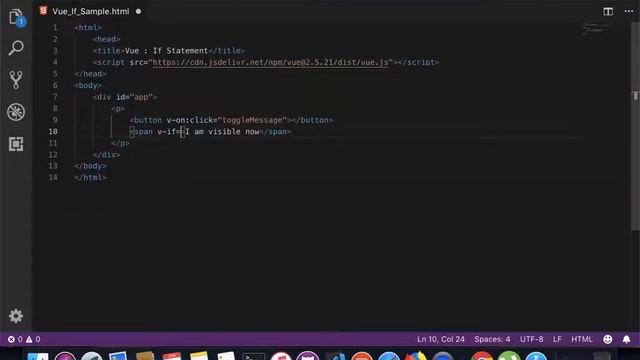Open notifications bell icon

pyautogui.click(x=626, y=339)
